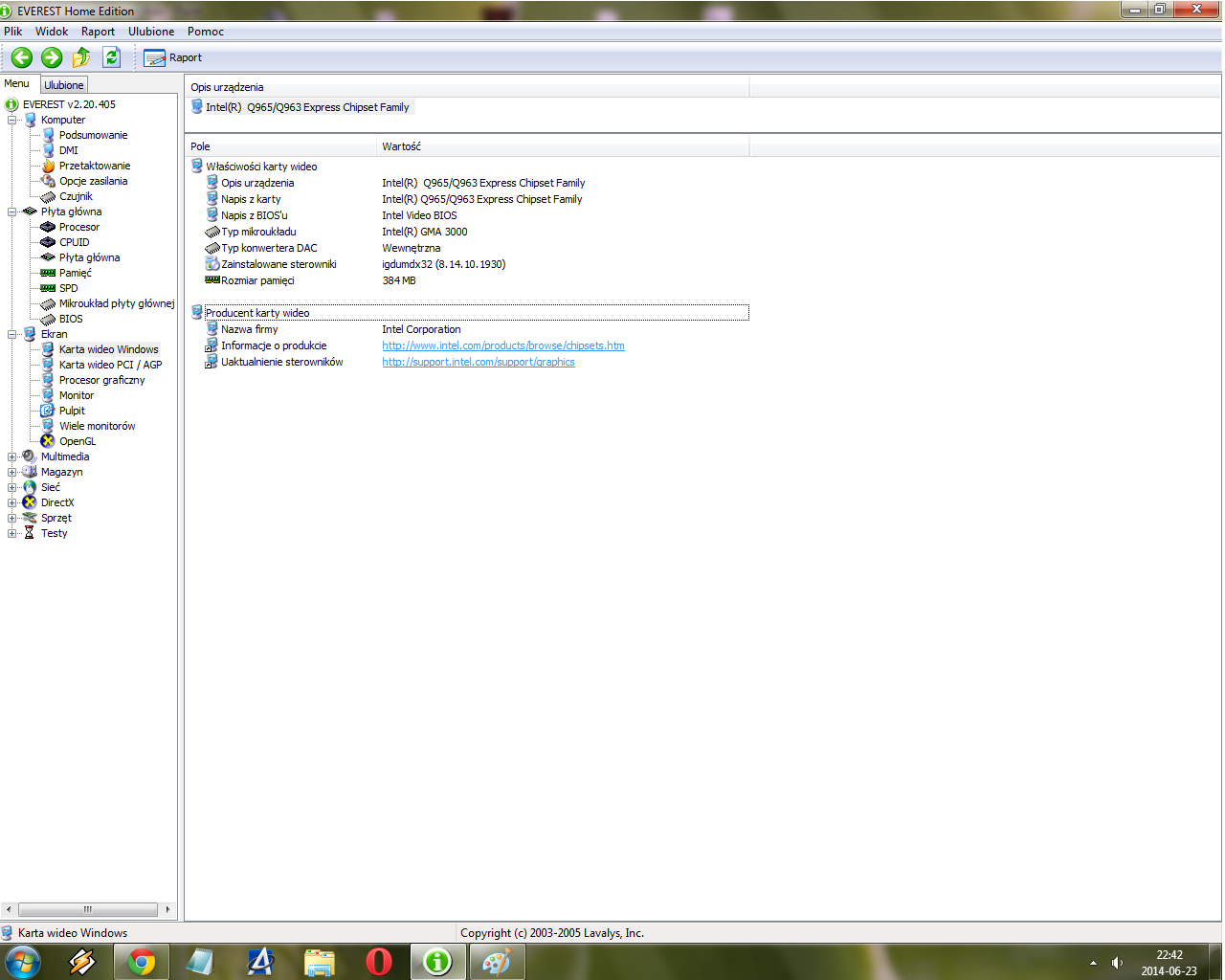Select the Procesor icon in the tree
The image size is (1225, 980).
click(48, 227)
